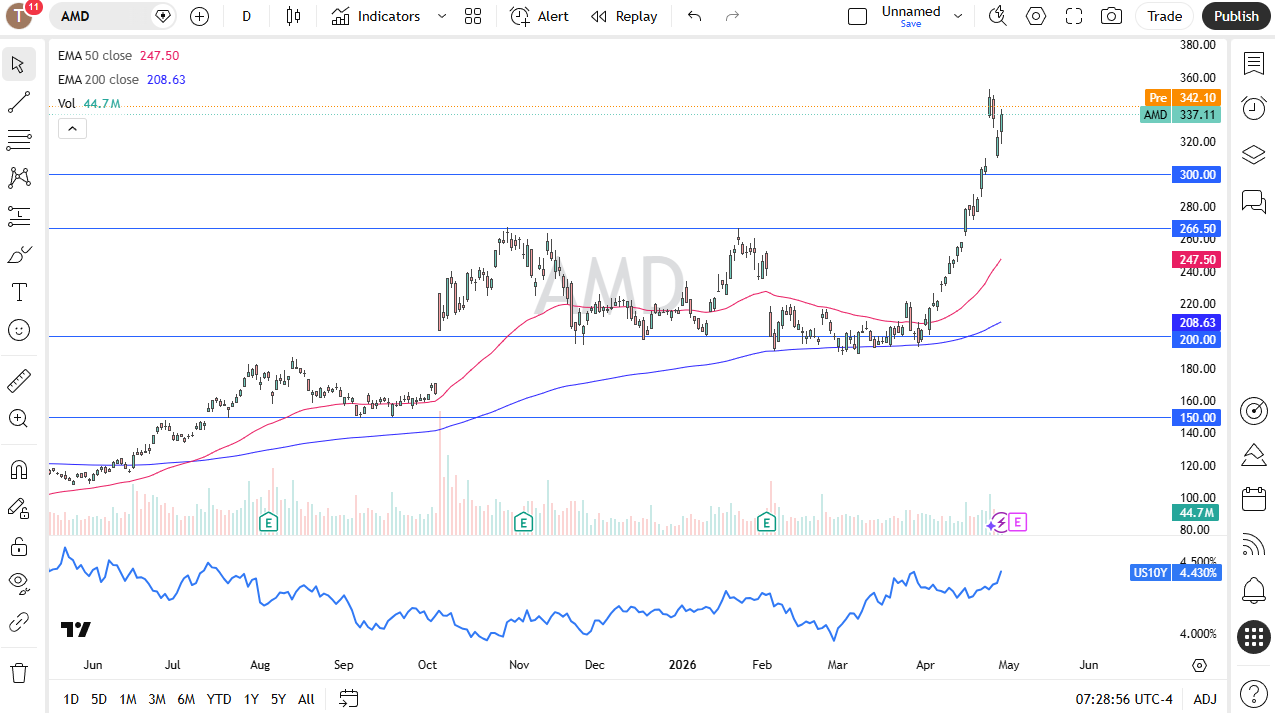The image size is (1275, 713).
Task: Open the Fibonacci retracement tools
Action: coord(18,140)
